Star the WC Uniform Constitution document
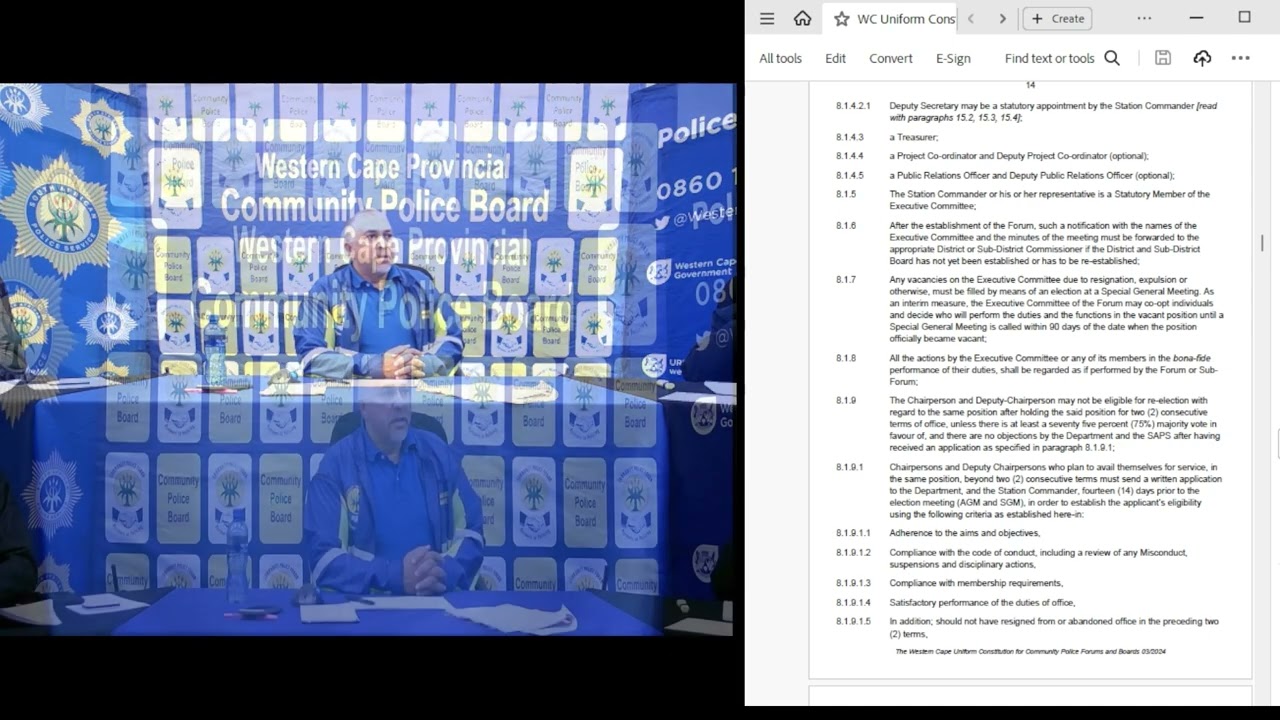The height and width of the screenshot is (720, 1280). click(841, 18)
